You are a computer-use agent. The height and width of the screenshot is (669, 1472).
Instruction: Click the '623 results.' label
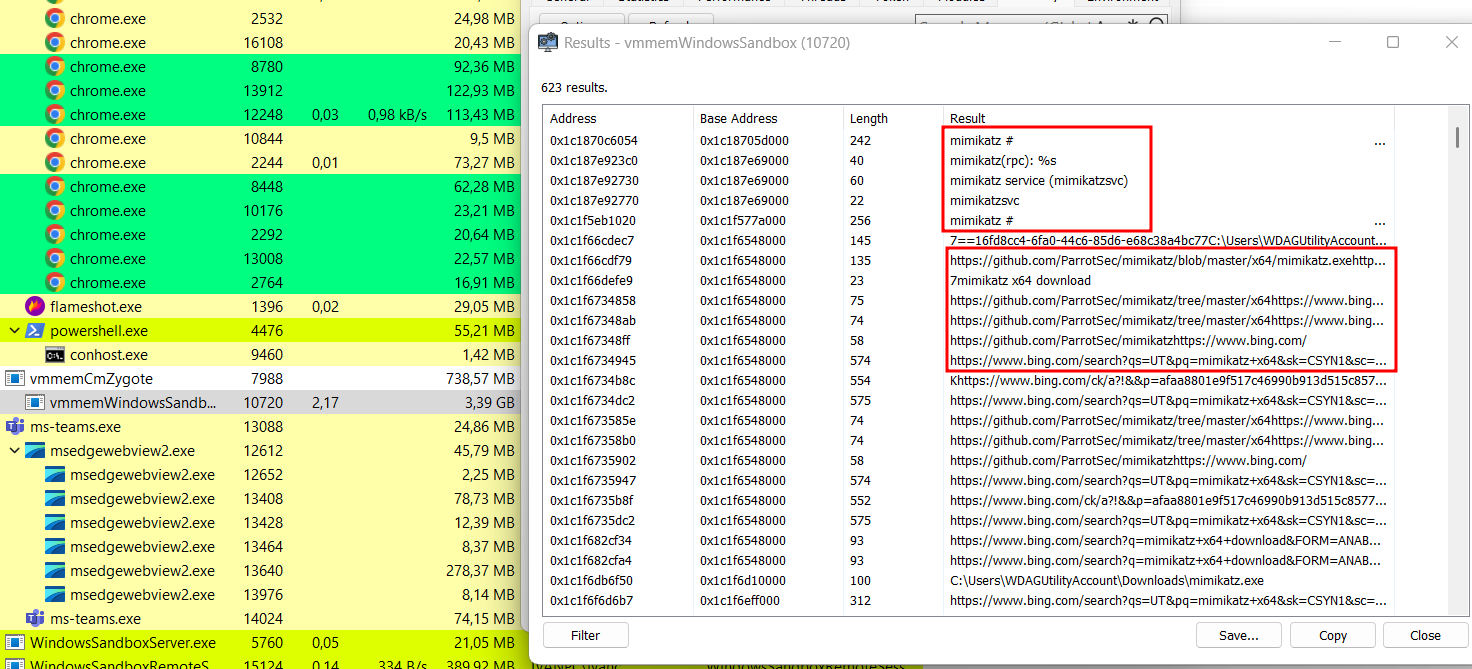[574, 87]
